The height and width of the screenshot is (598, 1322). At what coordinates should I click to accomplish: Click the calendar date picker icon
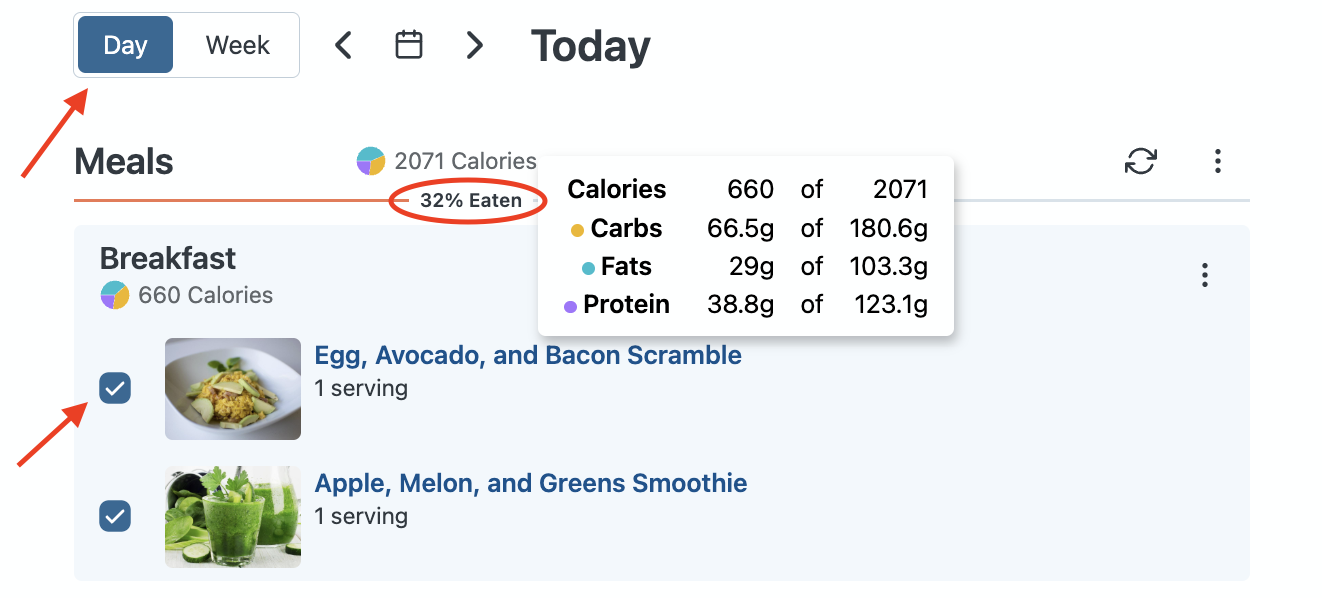409,45
